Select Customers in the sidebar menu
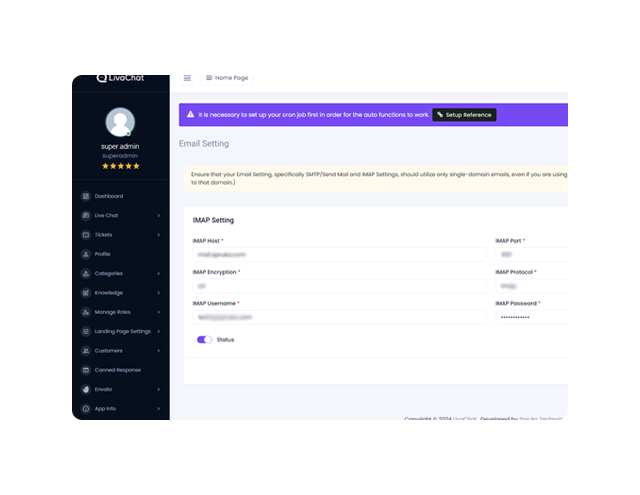Image resolution: width=640 pixels, height=495 pixels. pyautogui.click(x=109, y=351)
